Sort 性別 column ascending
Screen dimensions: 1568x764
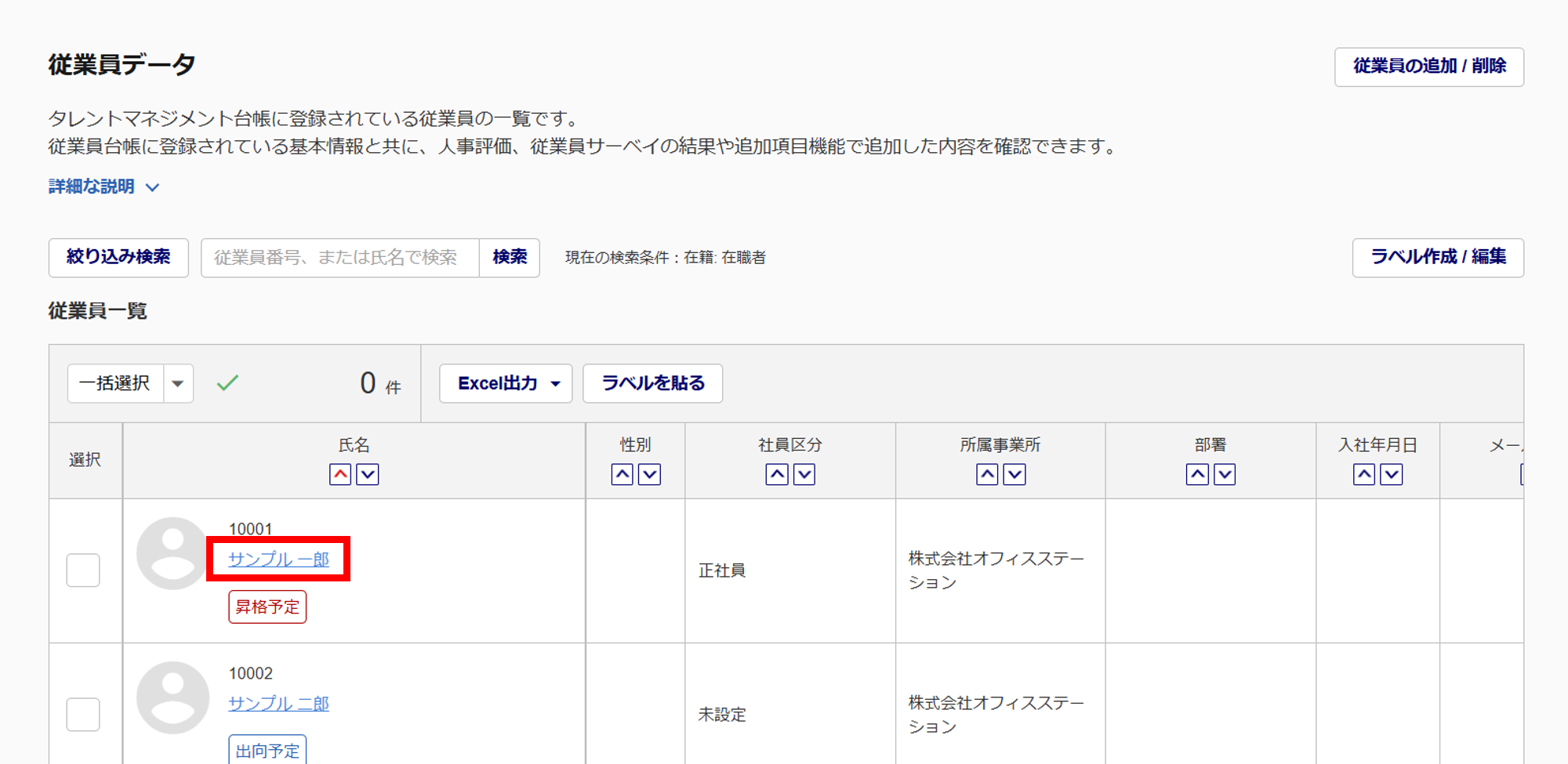622,474
